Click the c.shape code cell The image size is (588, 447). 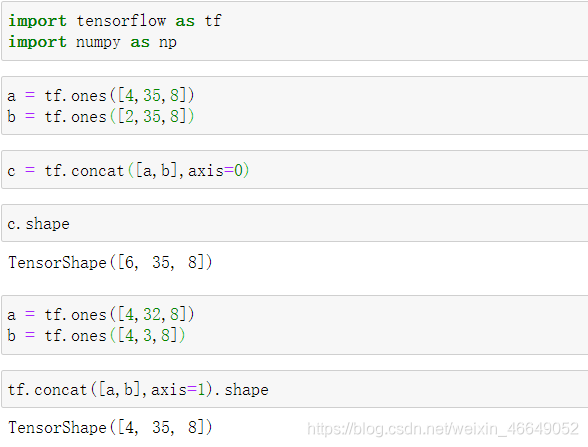(295, 224)
